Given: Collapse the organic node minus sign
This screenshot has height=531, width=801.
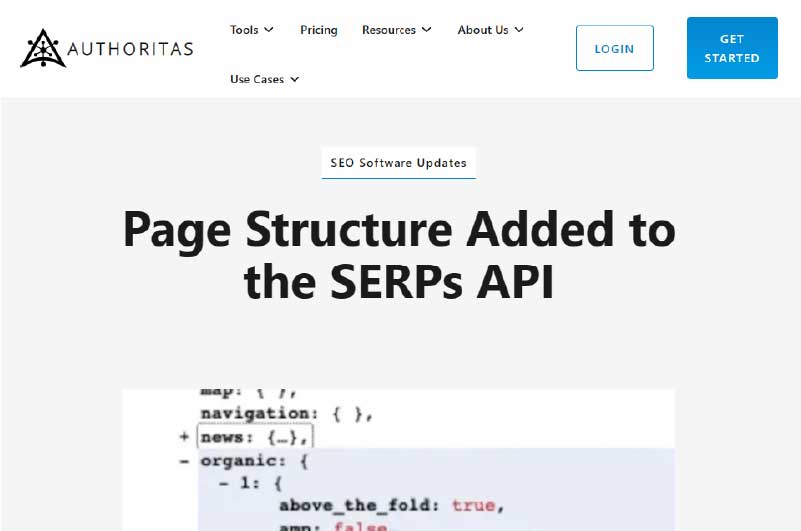Looking at the screenshot, I should click(x=184, y=461).
